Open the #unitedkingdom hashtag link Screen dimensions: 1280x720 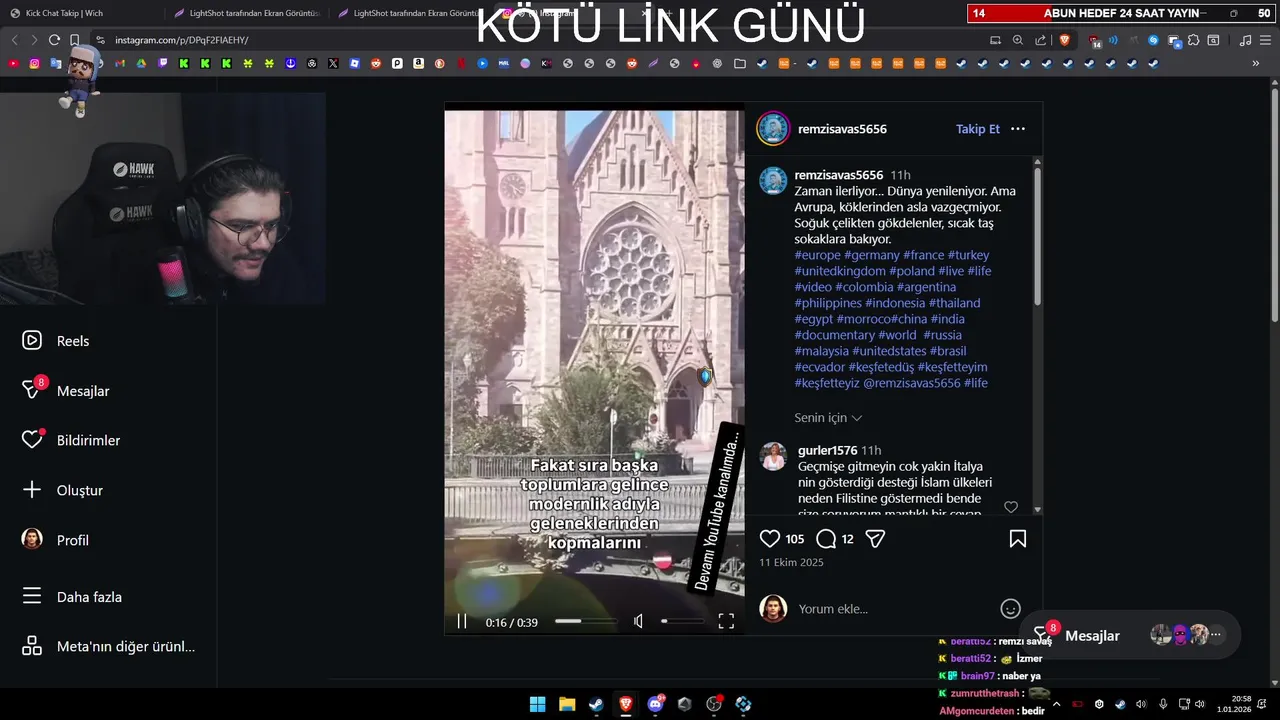pyautogui.click(x=840, y=271)
